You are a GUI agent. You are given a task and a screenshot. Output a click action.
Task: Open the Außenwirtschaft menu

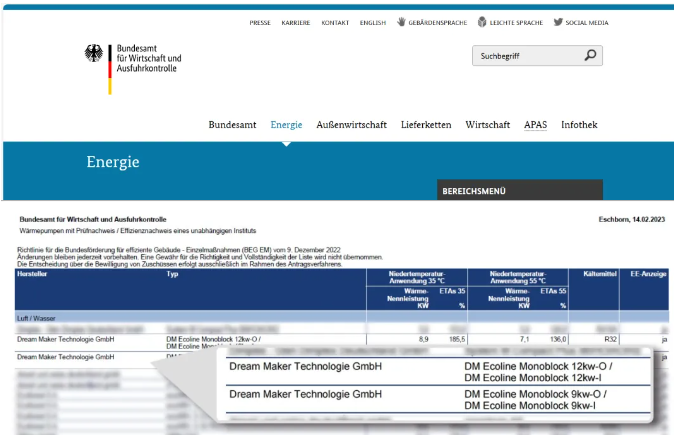(351, 125)
